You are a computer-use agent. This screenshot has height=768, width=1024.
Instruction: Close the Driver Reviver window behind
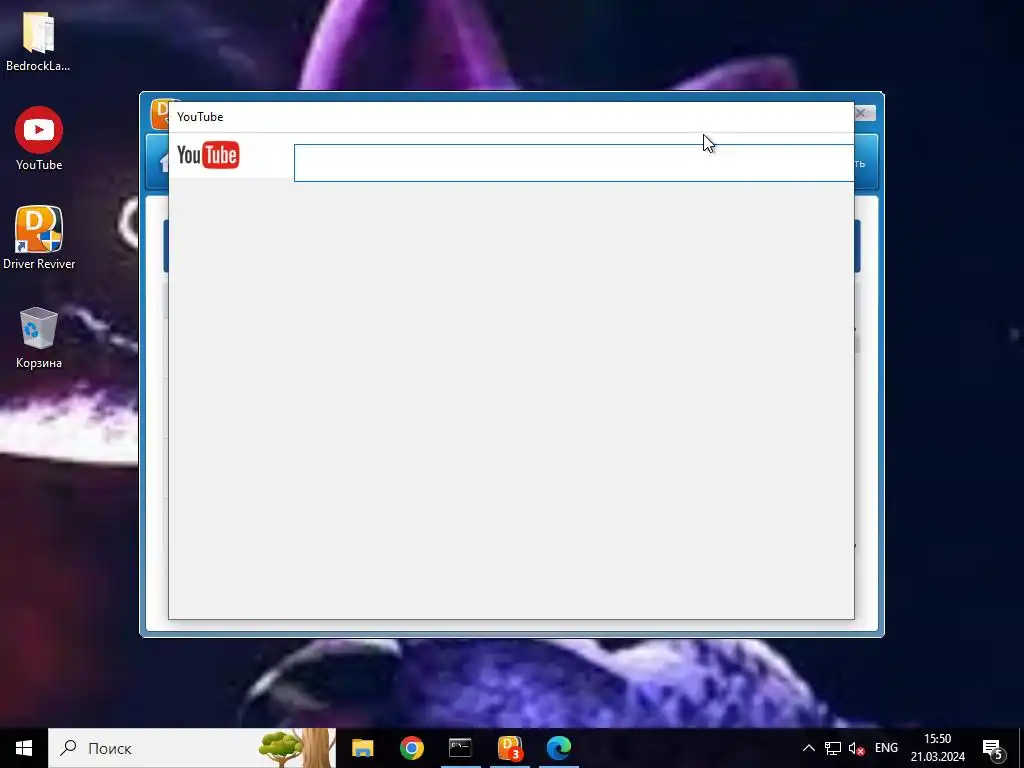click(865, 114)
